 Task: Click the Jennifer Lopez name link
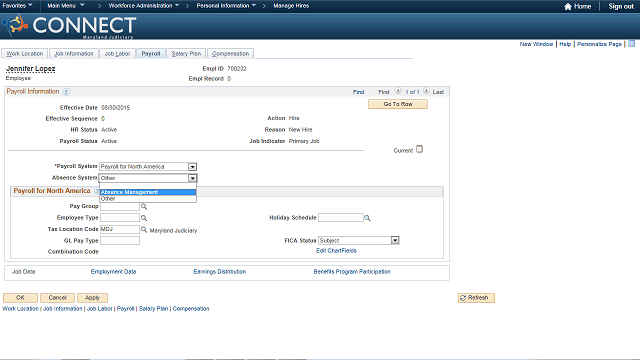coord(31,69)
